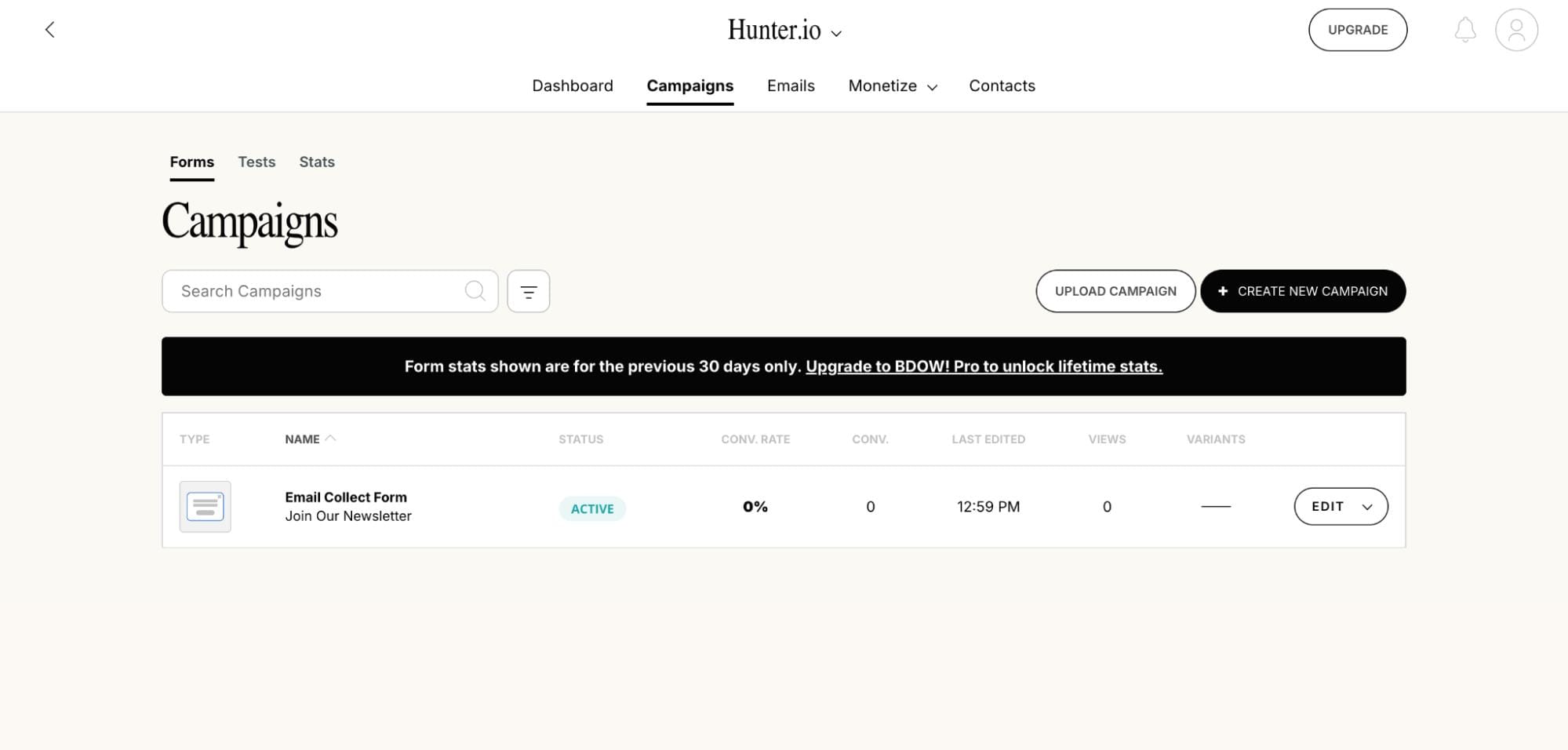Click the Upgrade button
Viewport: 1568px width, 750px height.
point(1358,30)
